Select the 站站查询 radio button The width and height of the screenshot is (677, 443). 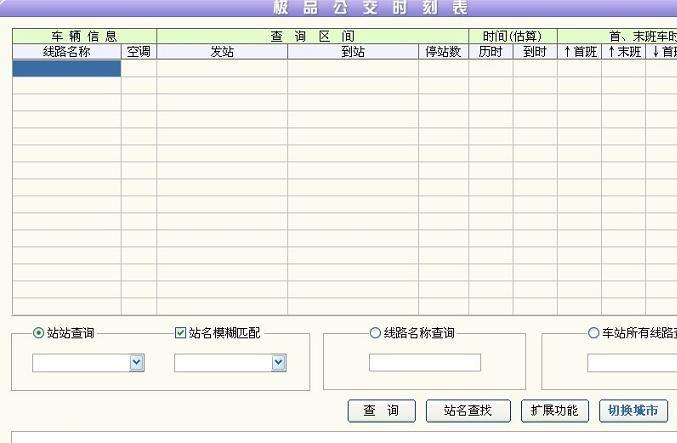pyautogui.click(x=39, y=333)
